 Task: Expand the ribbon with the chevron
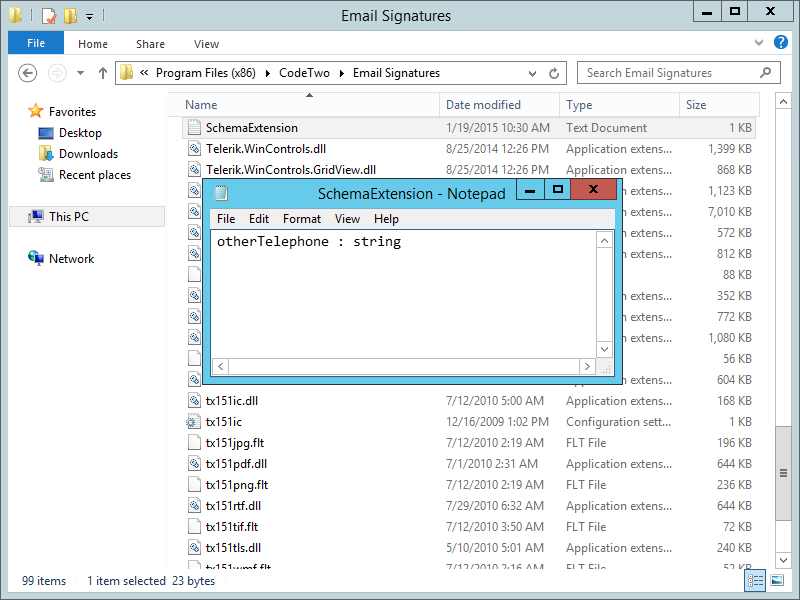(759, 43)
